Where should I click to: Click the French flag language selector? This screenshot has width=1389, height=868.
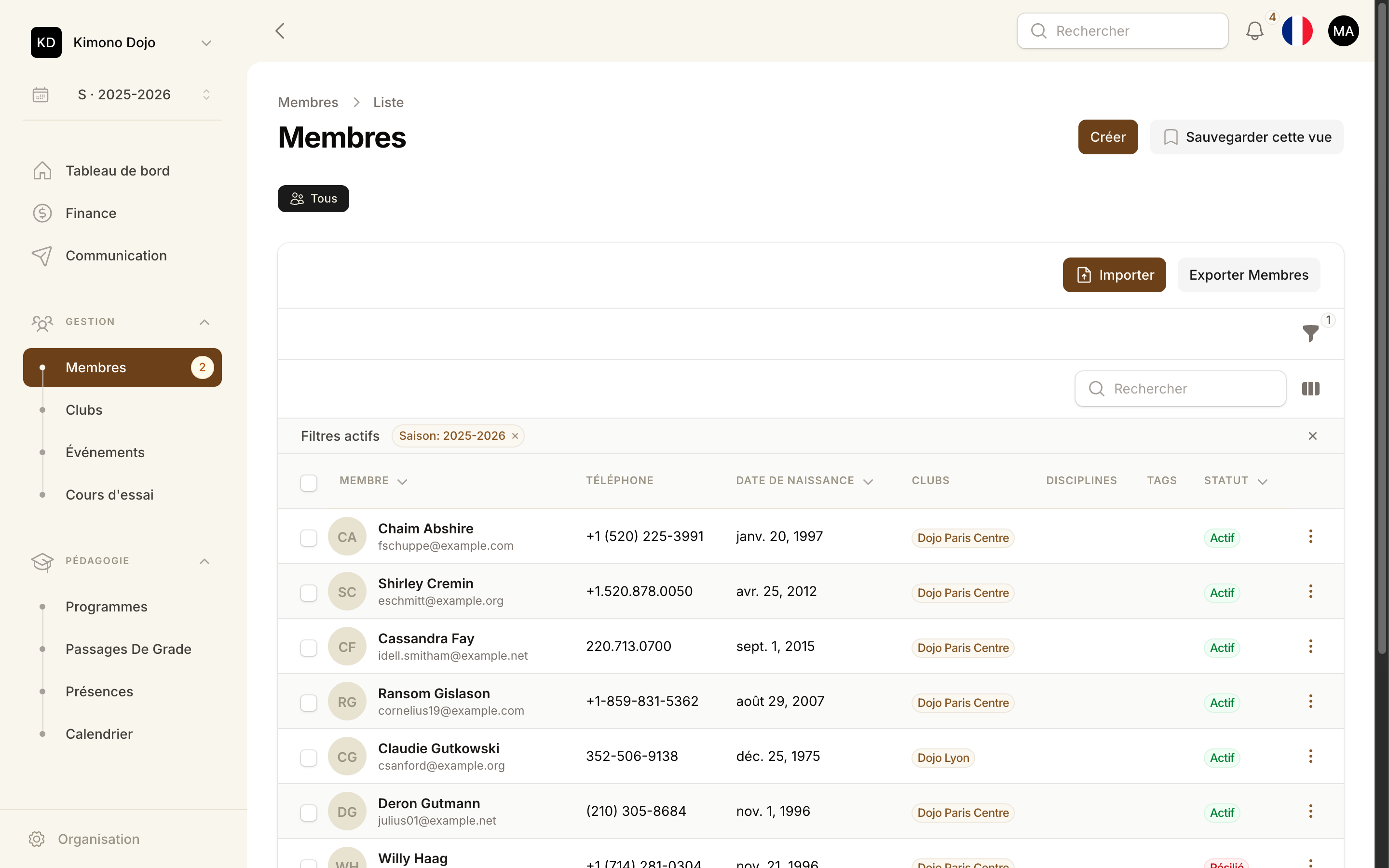point(1298,30)
